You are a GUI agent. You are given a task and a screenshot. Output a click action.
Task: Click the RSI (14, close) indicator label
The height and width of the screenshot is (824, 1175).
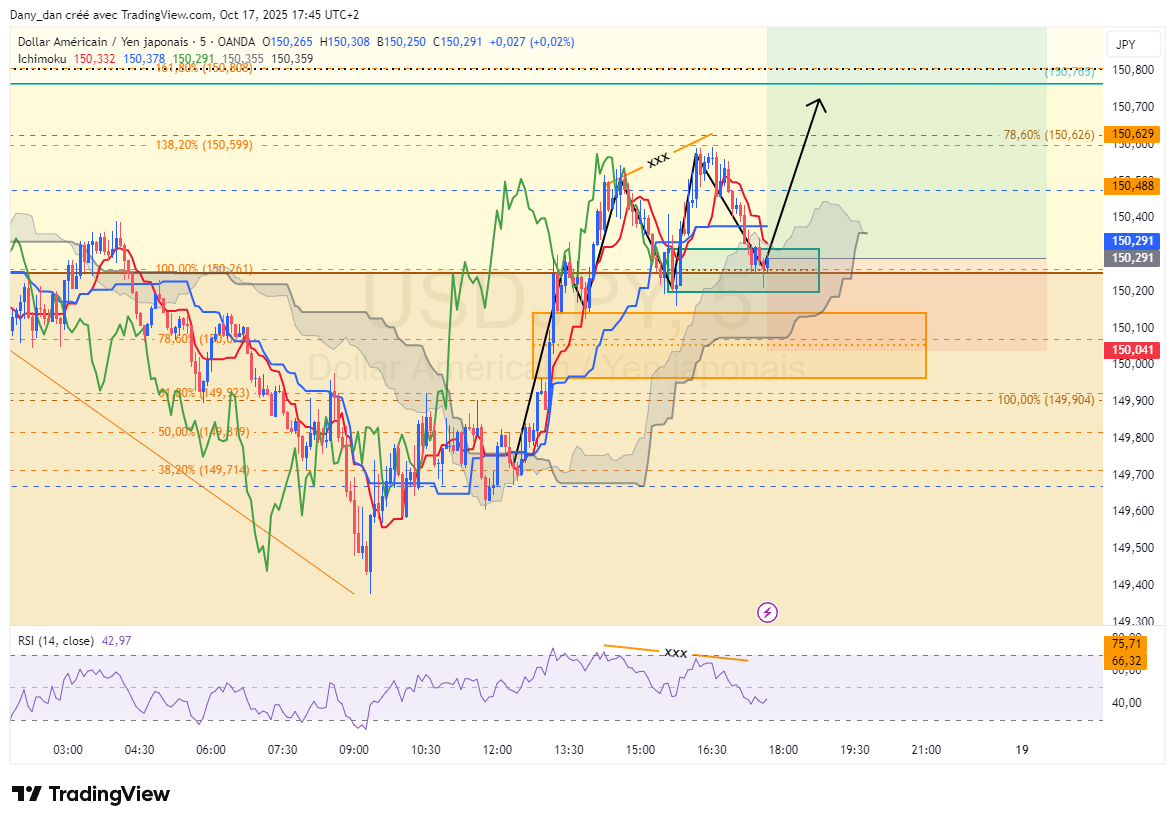[56, 641]
